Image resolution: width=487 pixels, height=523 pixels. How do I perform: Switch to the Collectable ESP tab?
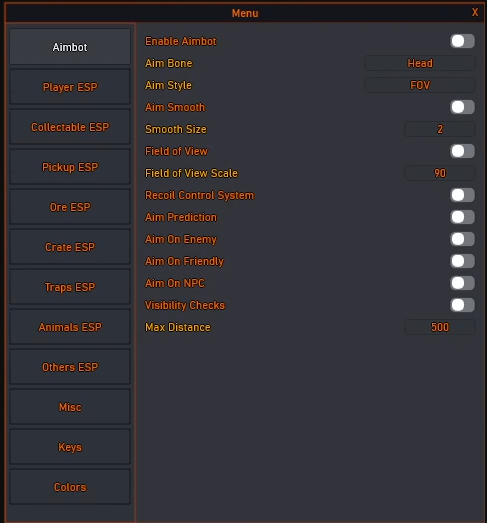click(70, 127)
